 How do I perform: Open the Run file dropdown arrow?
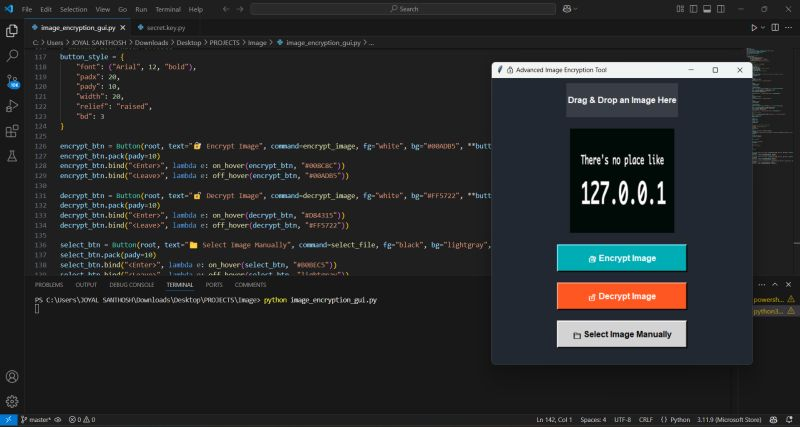tap(763, 28)
